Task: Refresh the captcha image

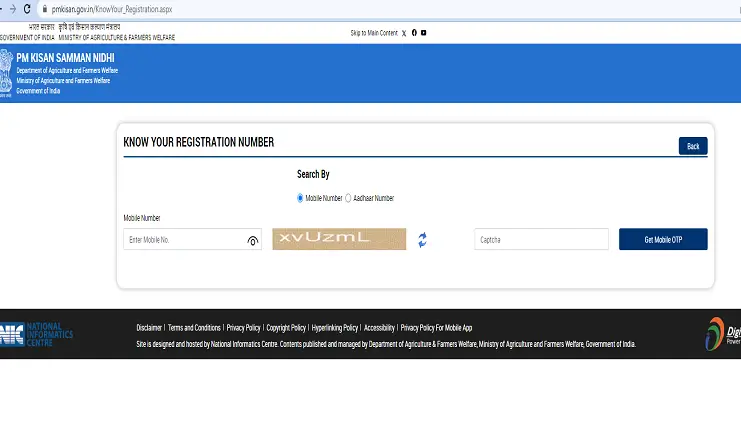Action: (x=423, y=240)
